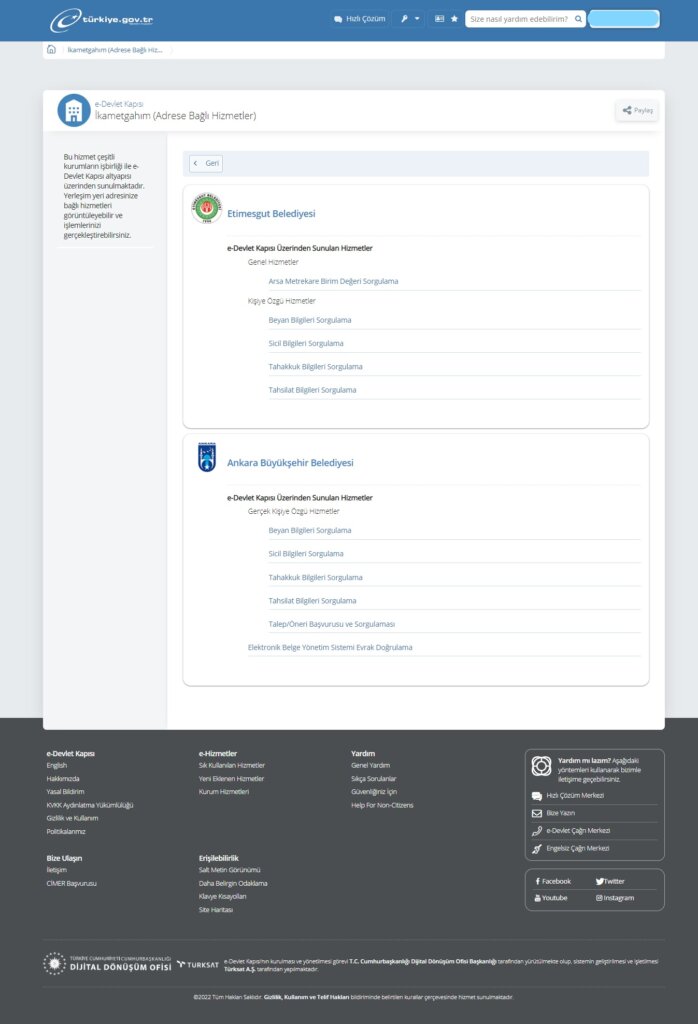Open the key login dropdown menu
This screenshot has width=698, height=1024.
tap(410, 19)
